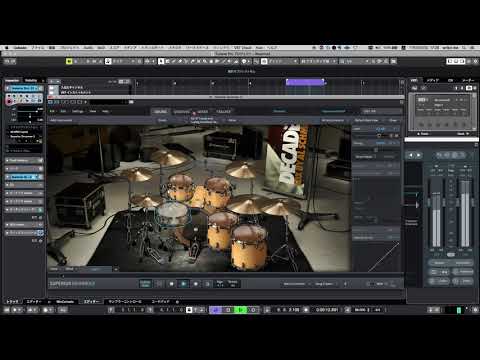Toggle the lower zone layout button
Screen dimensions: 480x360
coord(456,61)
